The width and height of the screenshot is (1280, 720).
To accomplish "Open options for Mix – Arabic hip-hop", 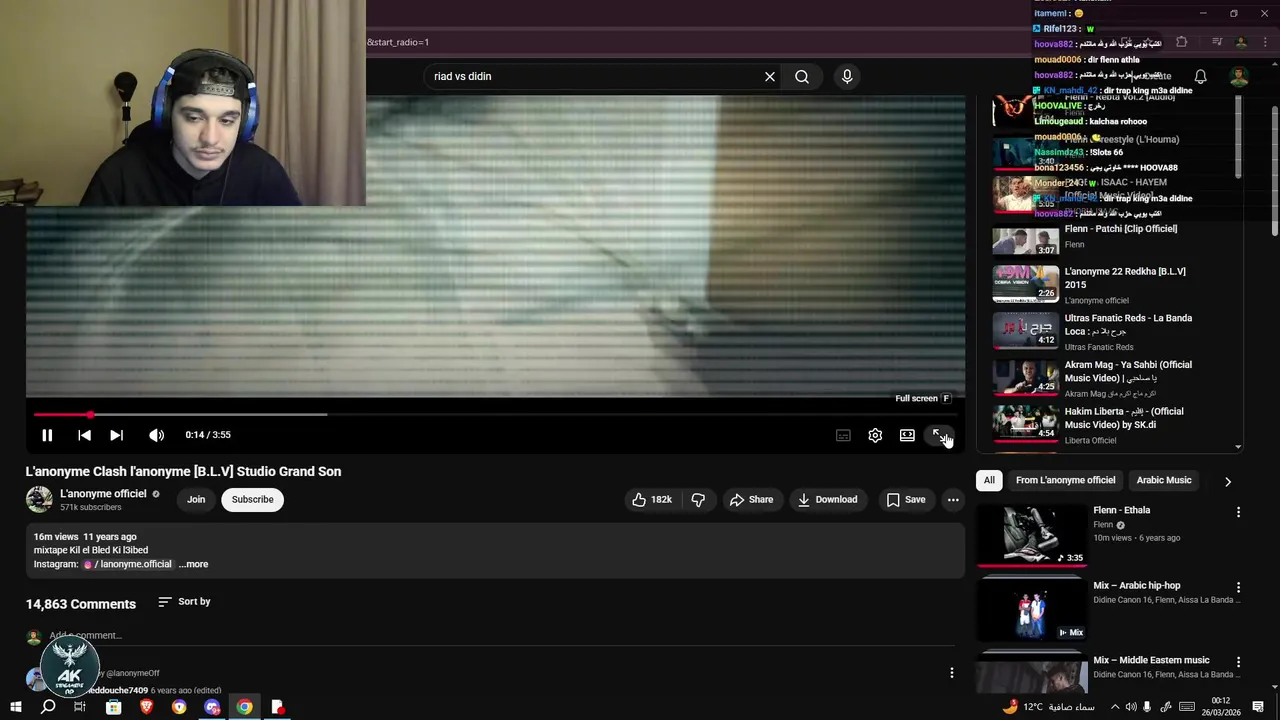I will click(1238, 588).
